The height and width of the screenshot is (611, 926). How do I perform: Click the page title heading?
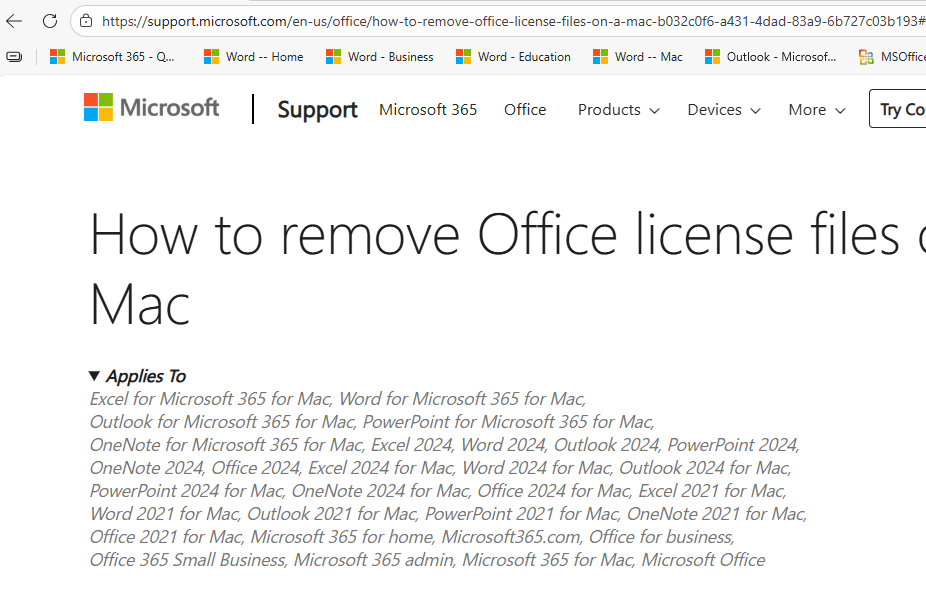(x=507, y=269)
